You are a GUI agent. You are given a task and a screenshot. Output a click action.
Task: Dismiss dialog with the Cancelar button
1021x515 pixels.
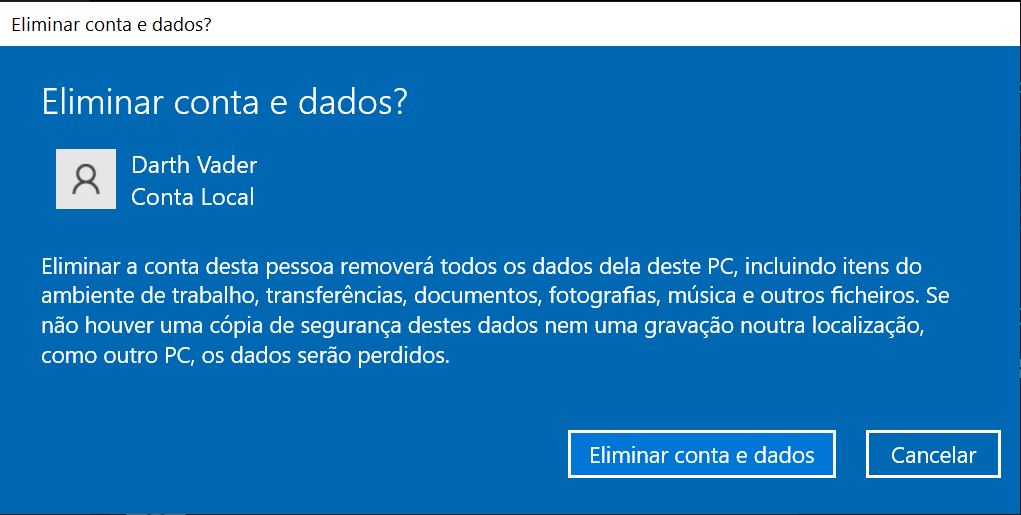pos(932,454)
